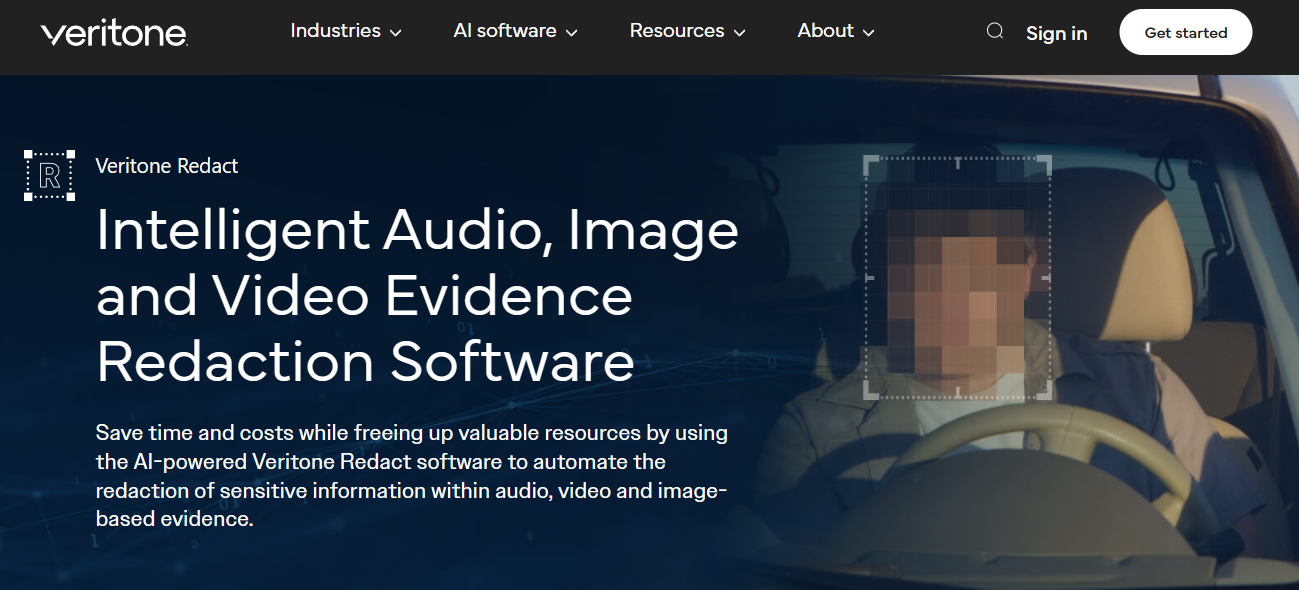Click the pixelated face redaction box

pos(957,277)
